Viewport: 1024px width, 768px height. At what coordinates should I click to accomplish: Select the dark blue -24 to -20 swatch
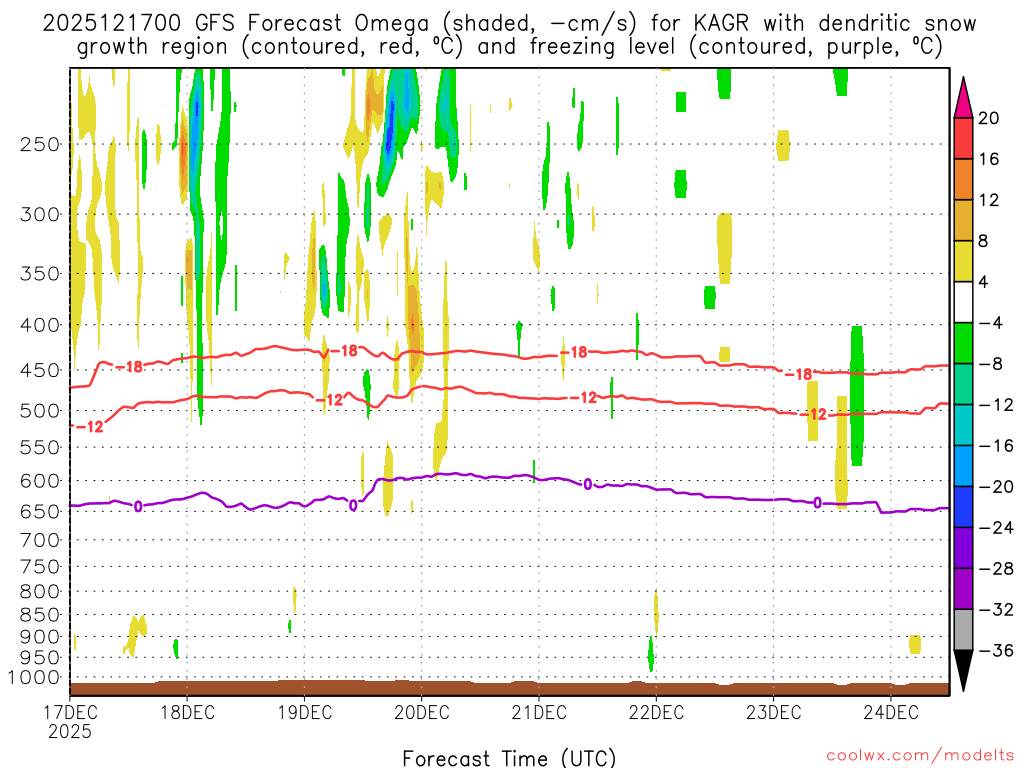coord(964,507)
